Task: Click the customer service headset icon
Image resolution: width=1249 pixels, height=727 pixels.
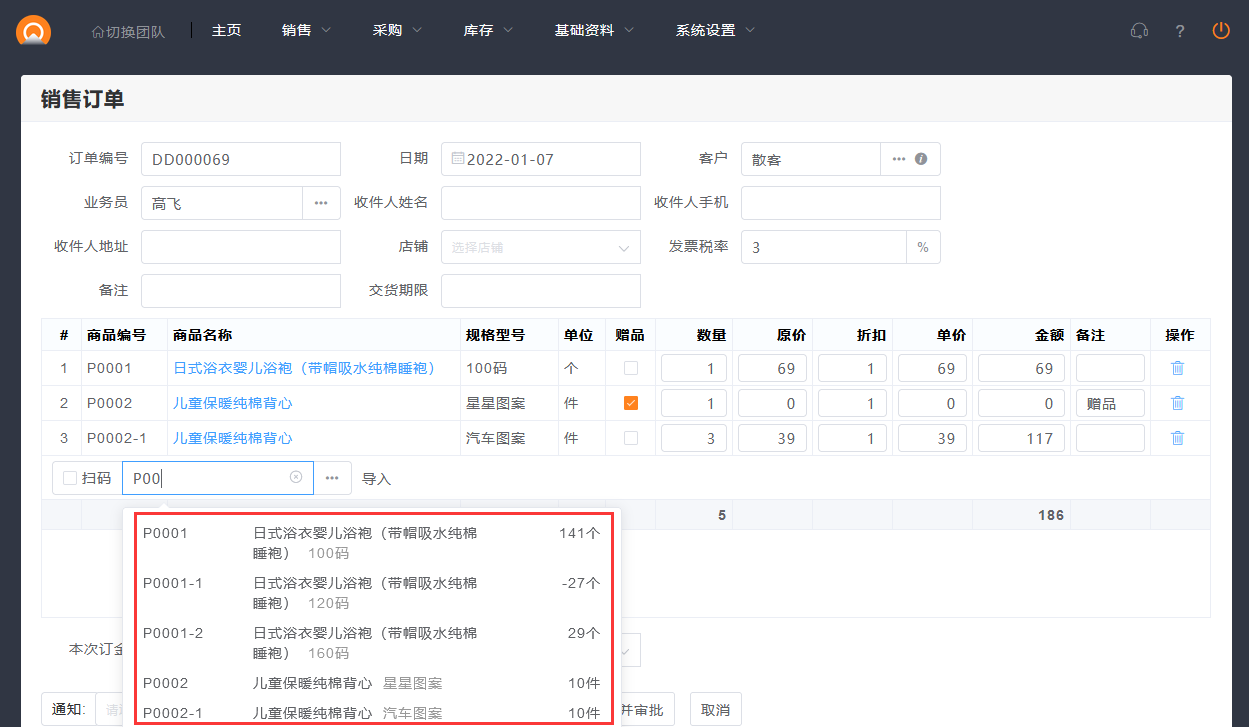Action: (1139, 31)
